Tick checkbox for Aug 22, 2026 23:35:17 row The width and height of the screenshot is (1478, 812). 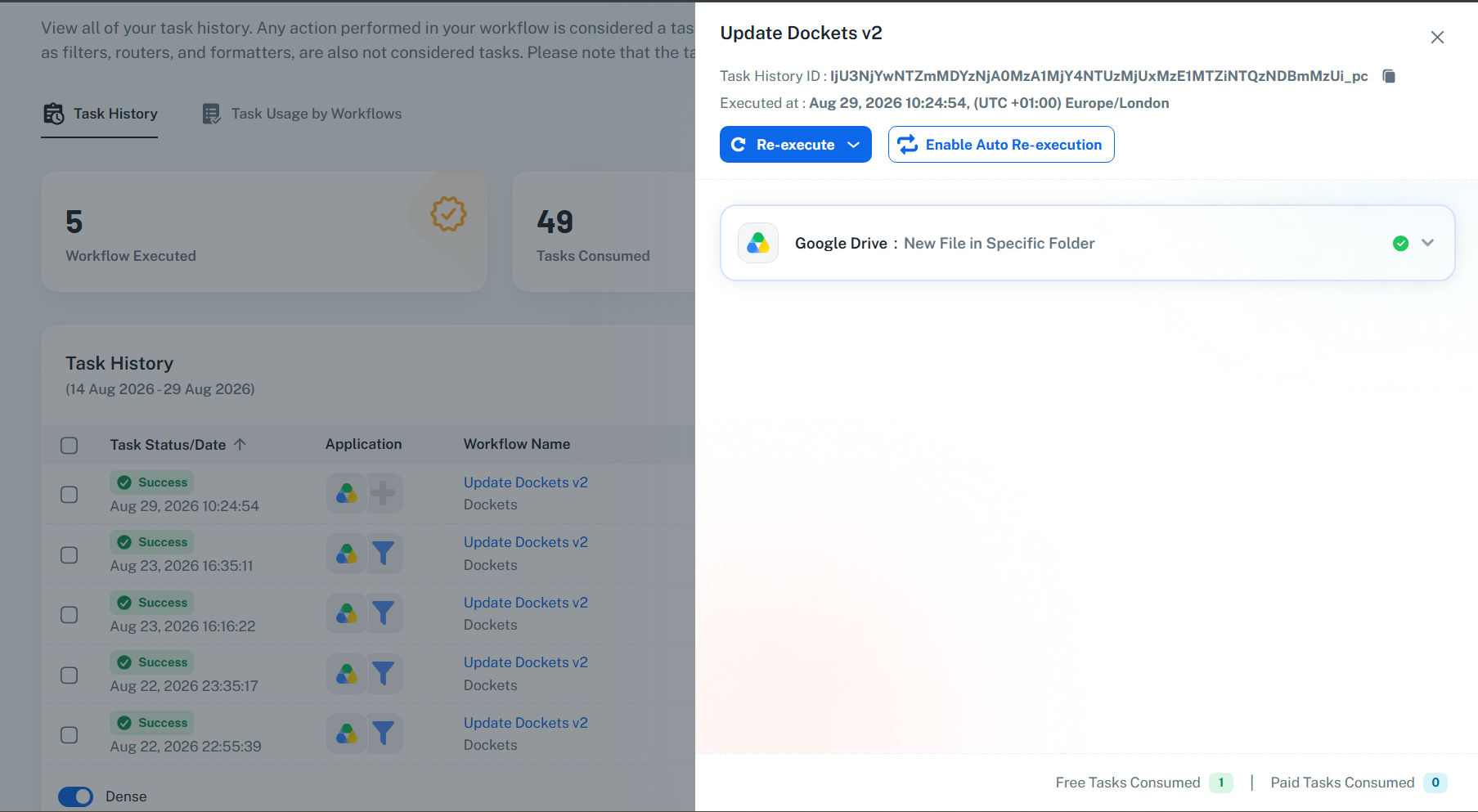pos(70,675)
